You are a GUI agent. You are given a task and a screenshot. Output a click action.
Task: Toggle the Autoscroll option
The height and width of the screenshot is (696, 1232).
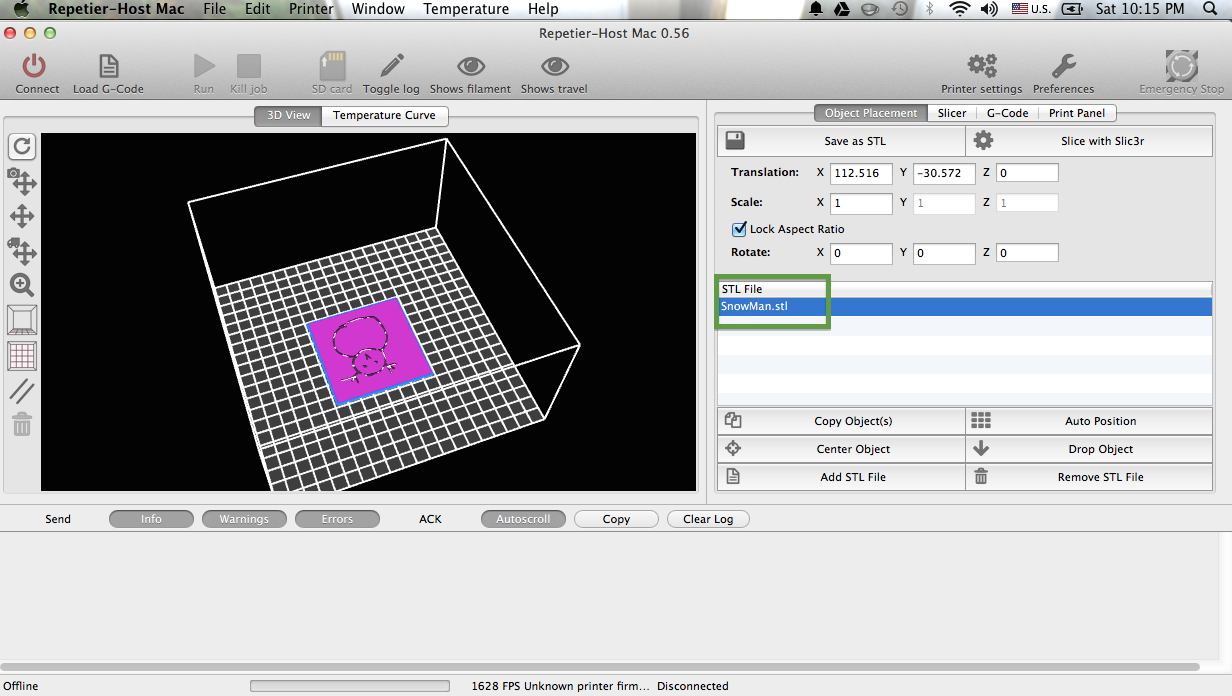[523, 519]
